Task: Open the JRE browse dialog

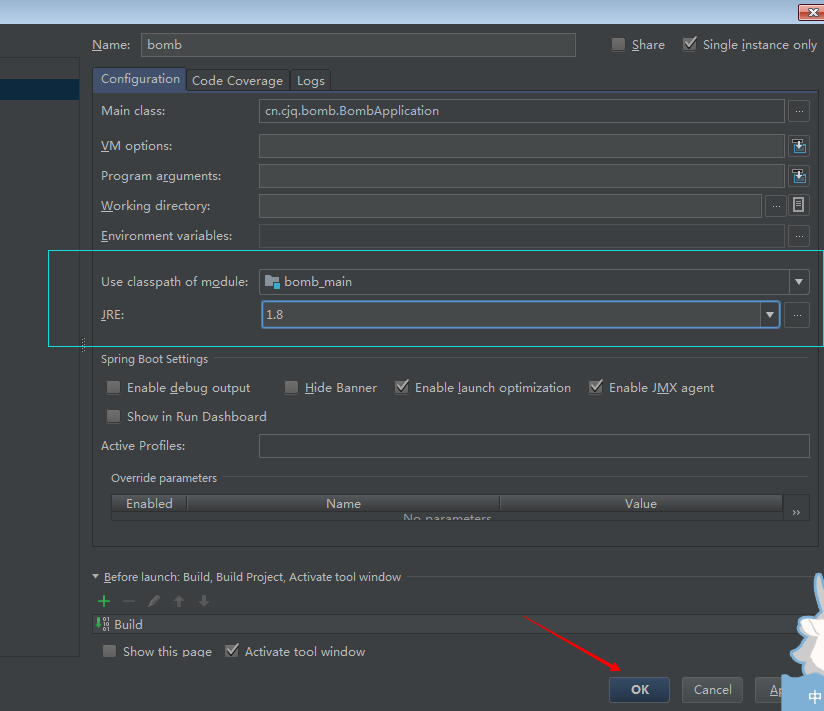Action: [x=797, y=315]
